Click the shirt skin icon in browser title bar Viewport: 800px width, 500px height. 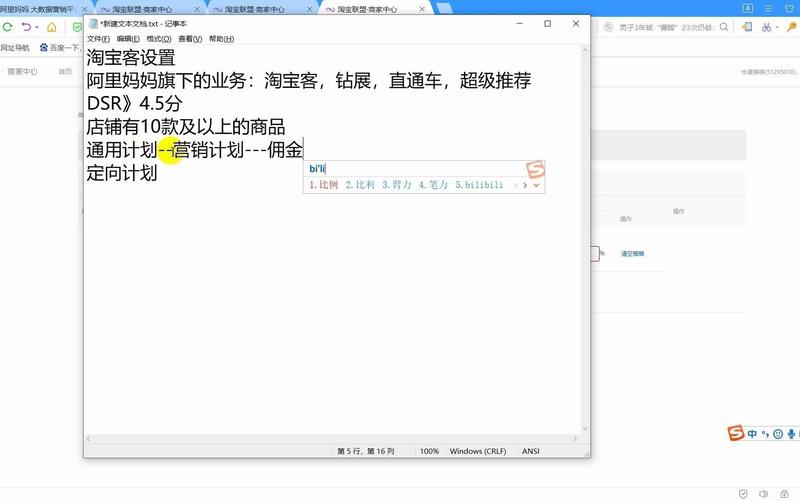[x=789, y=8]
